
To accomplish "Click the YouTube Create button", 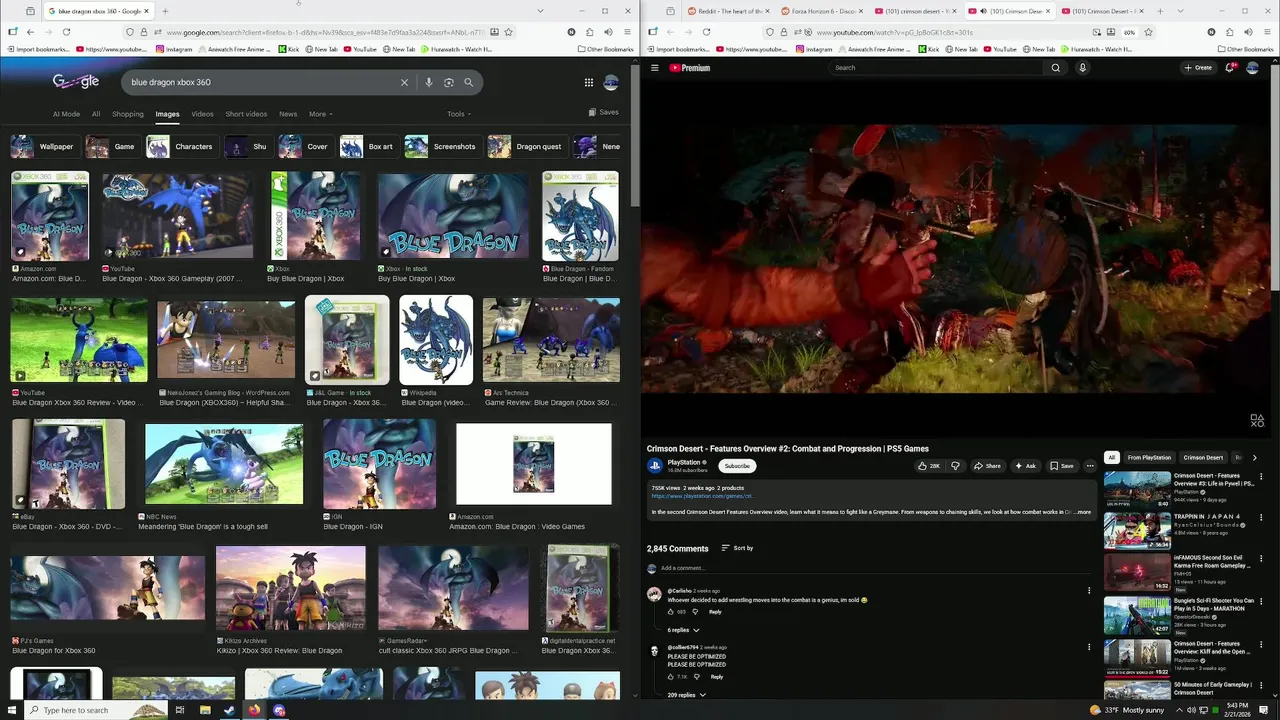I will (x=1198, y=68).
